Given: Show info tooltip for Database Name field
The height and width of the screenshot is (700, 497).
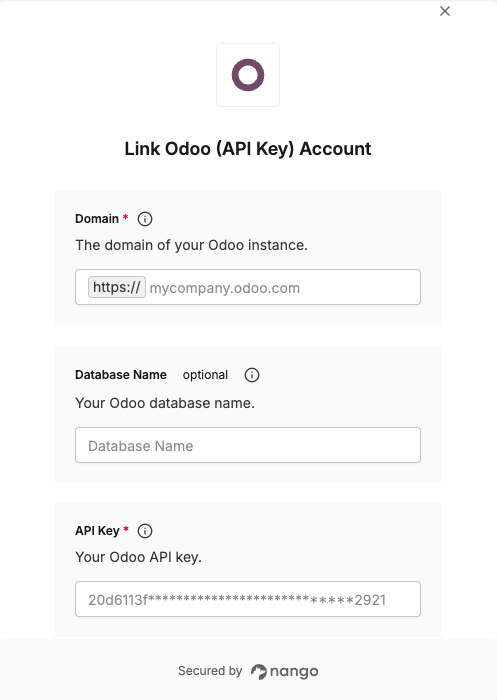Looking at the screenshot, I should (252, 375).
